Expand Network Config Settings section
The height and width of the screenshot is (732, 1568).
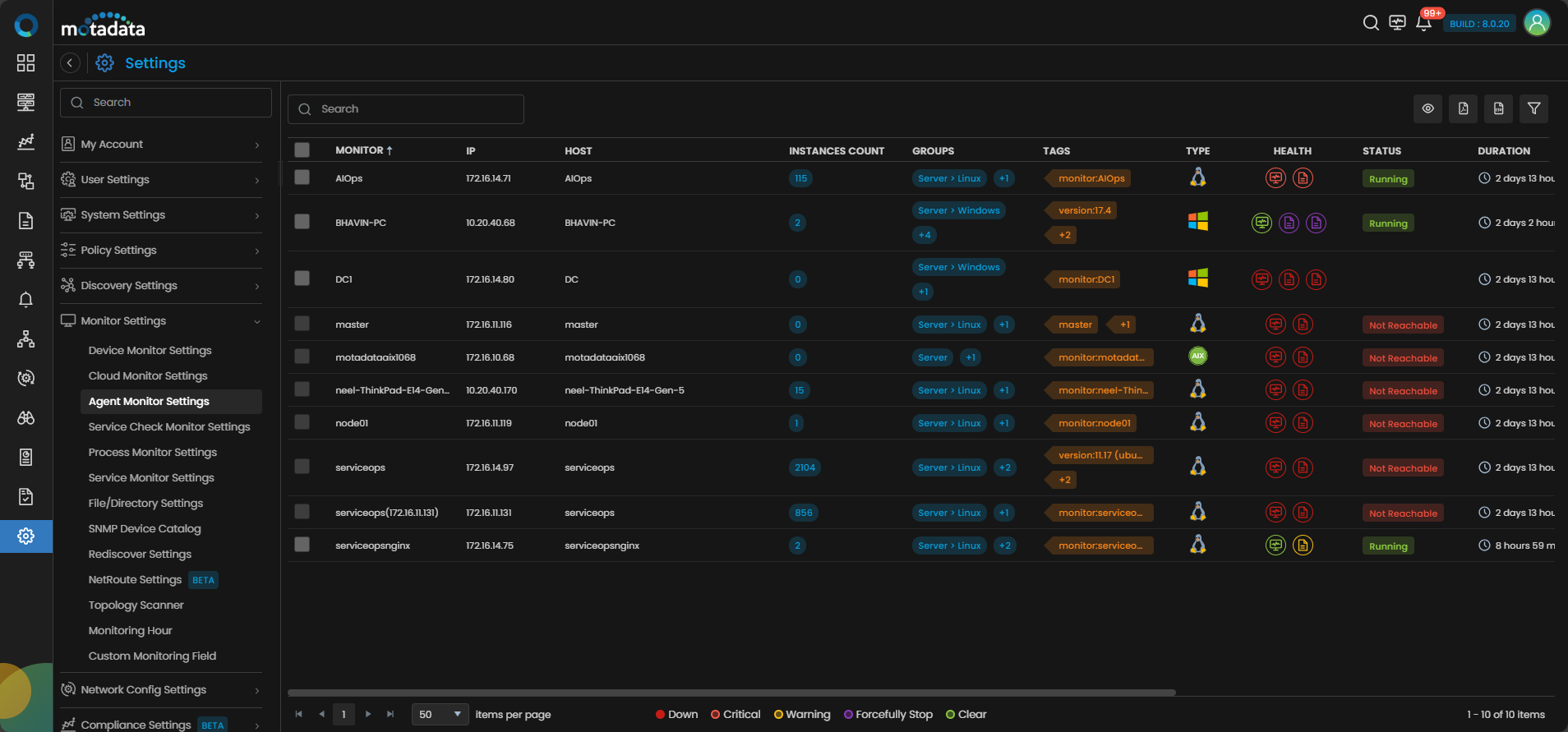[x=161, y=690]
